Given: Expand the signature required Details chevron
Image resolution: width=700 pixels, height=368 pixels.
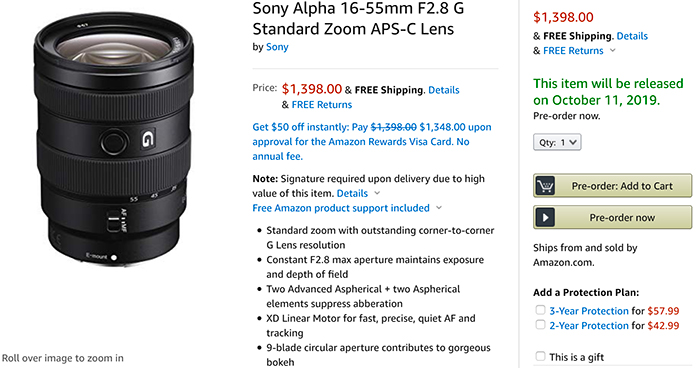Looking at the screenshot, I should pos(377,193).
